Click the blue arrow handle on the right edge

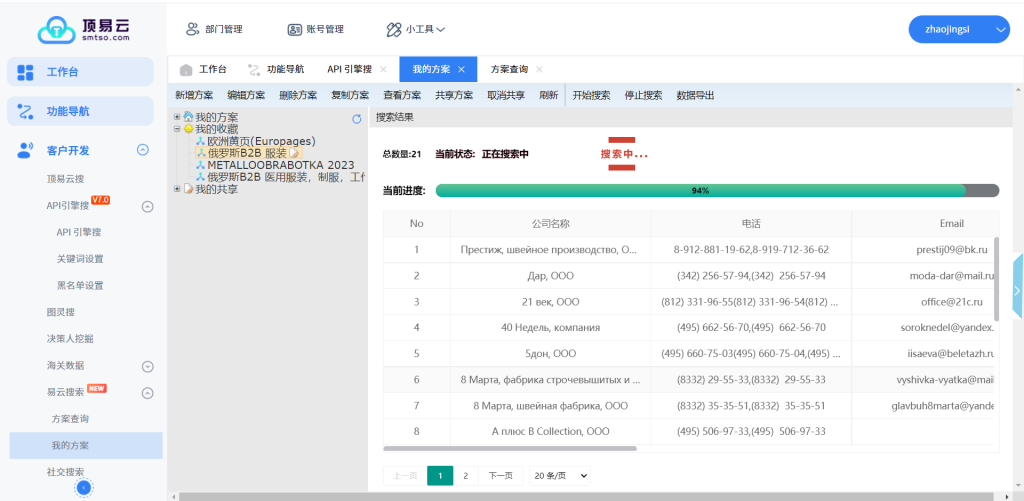tap(1017, 290)
